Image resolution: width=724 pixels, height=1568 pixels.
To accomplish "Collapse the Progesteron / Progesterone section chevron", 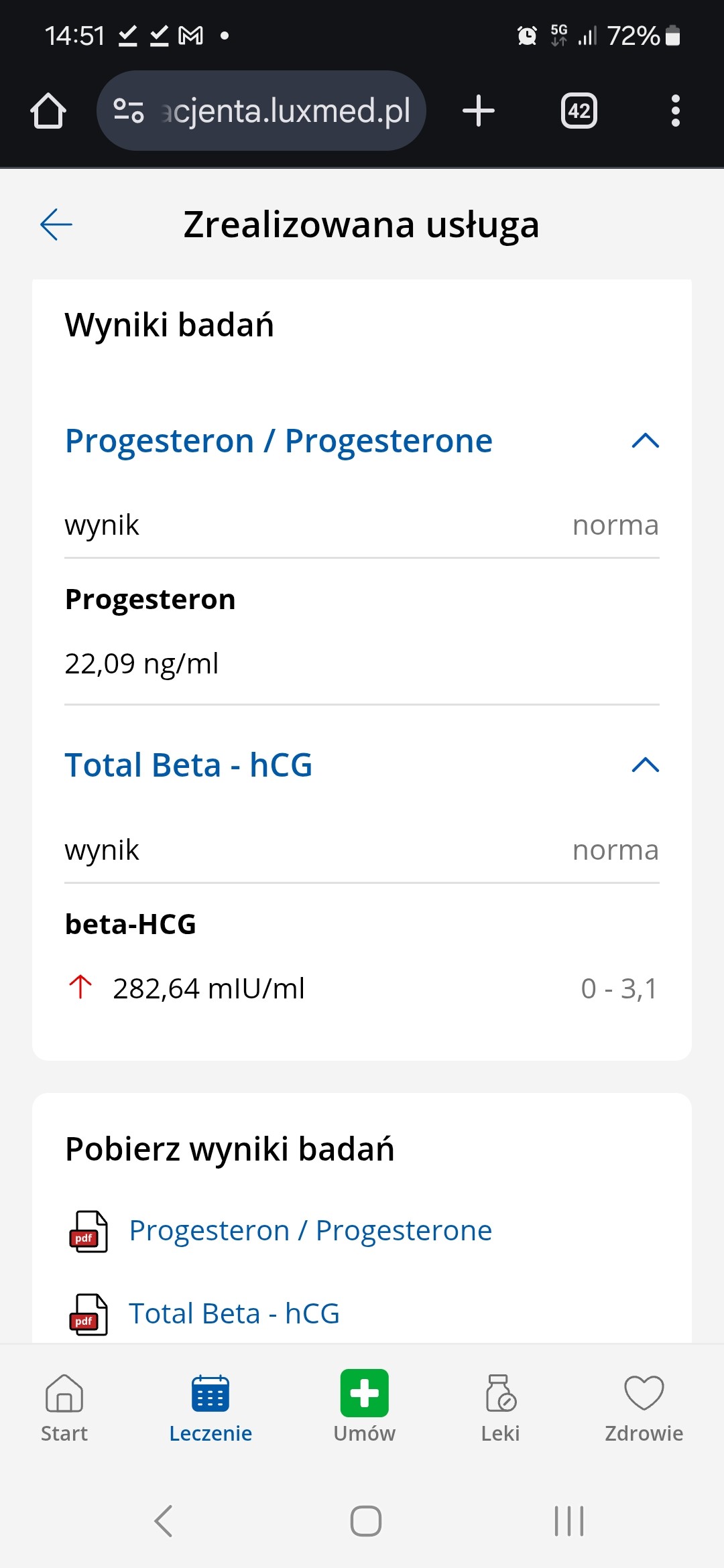I will (646, 441).
